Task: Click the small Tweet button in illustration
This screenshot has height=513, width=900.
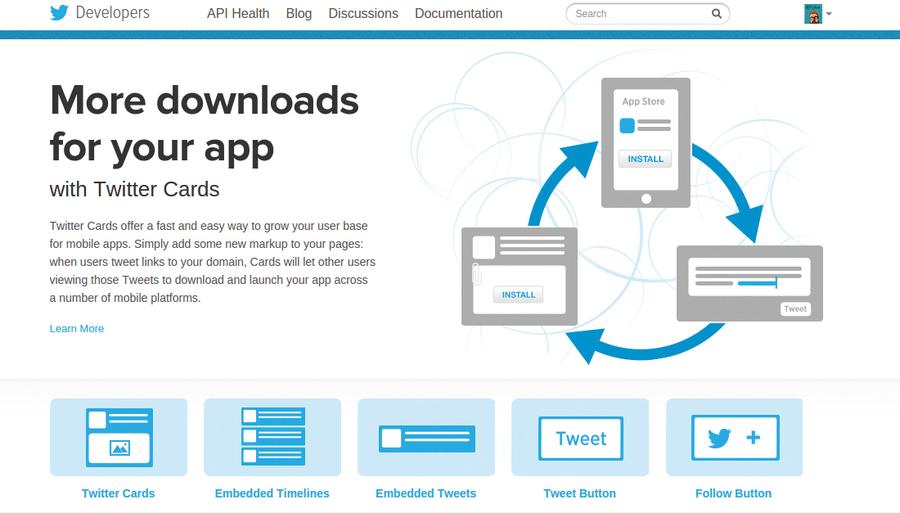Action: pos(795,309)
